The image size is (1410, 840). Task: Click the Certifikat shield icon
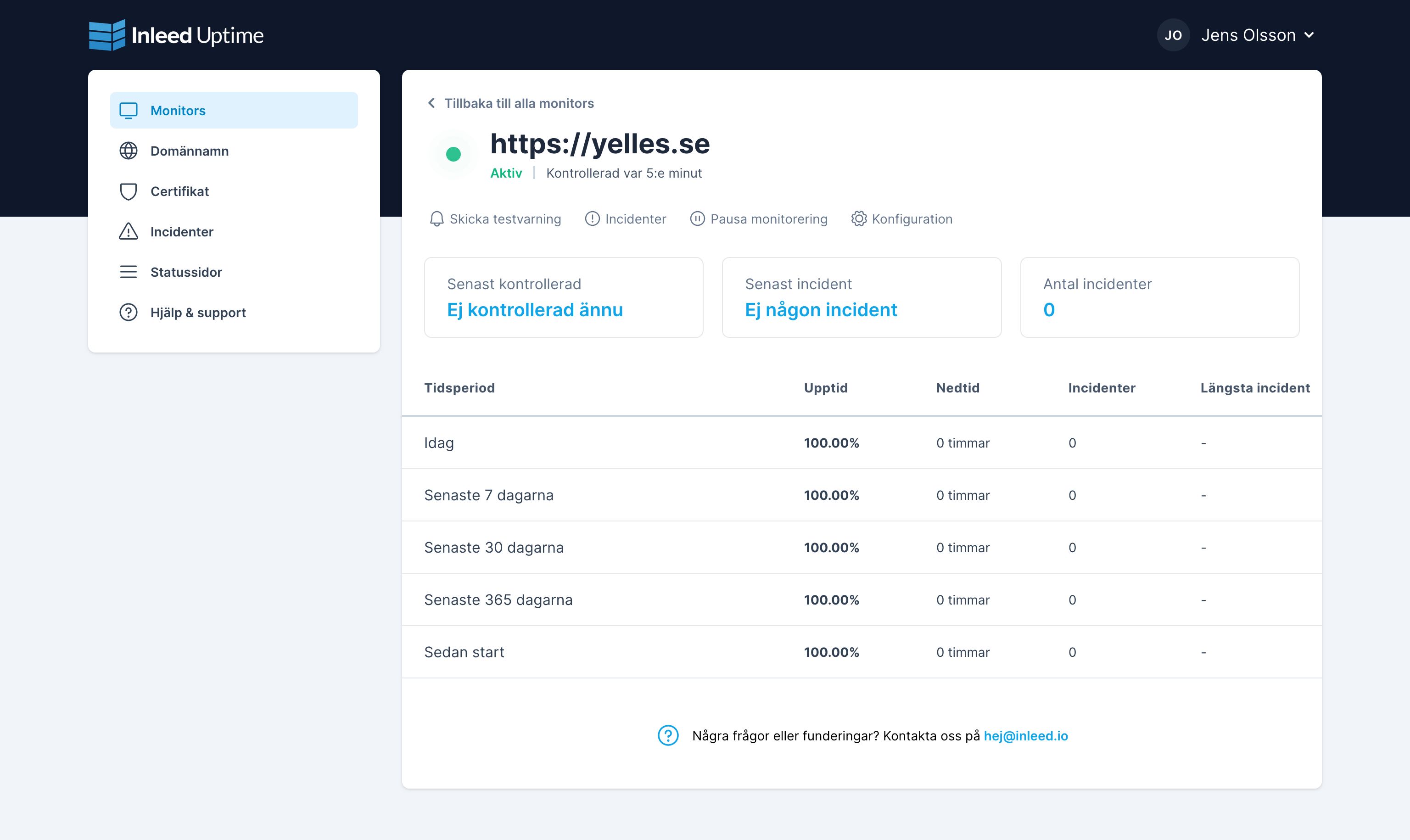pos(129,191)
